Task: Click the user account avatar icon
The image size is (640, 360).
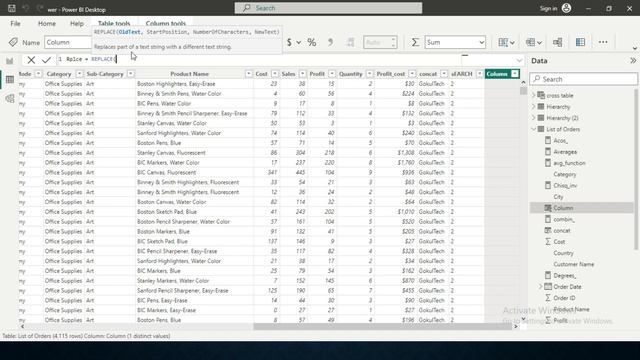Action: pos(566,8)
